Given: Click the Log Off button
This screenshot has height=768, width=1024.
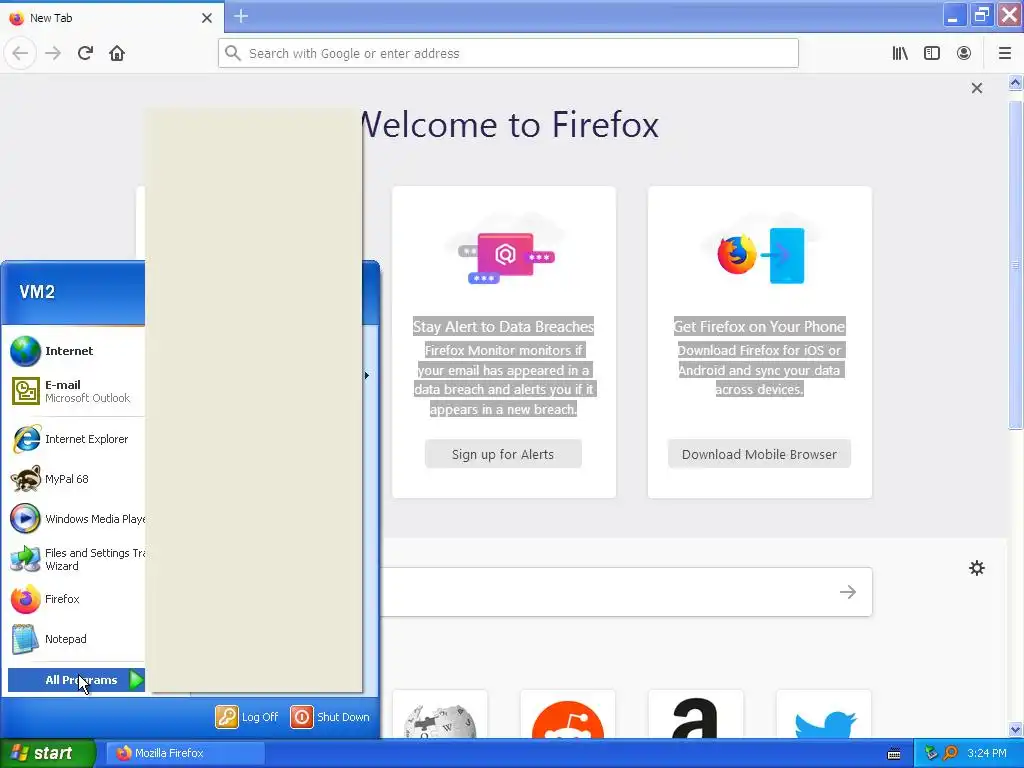Looking at the screenshot, I should tap(247, 717).
